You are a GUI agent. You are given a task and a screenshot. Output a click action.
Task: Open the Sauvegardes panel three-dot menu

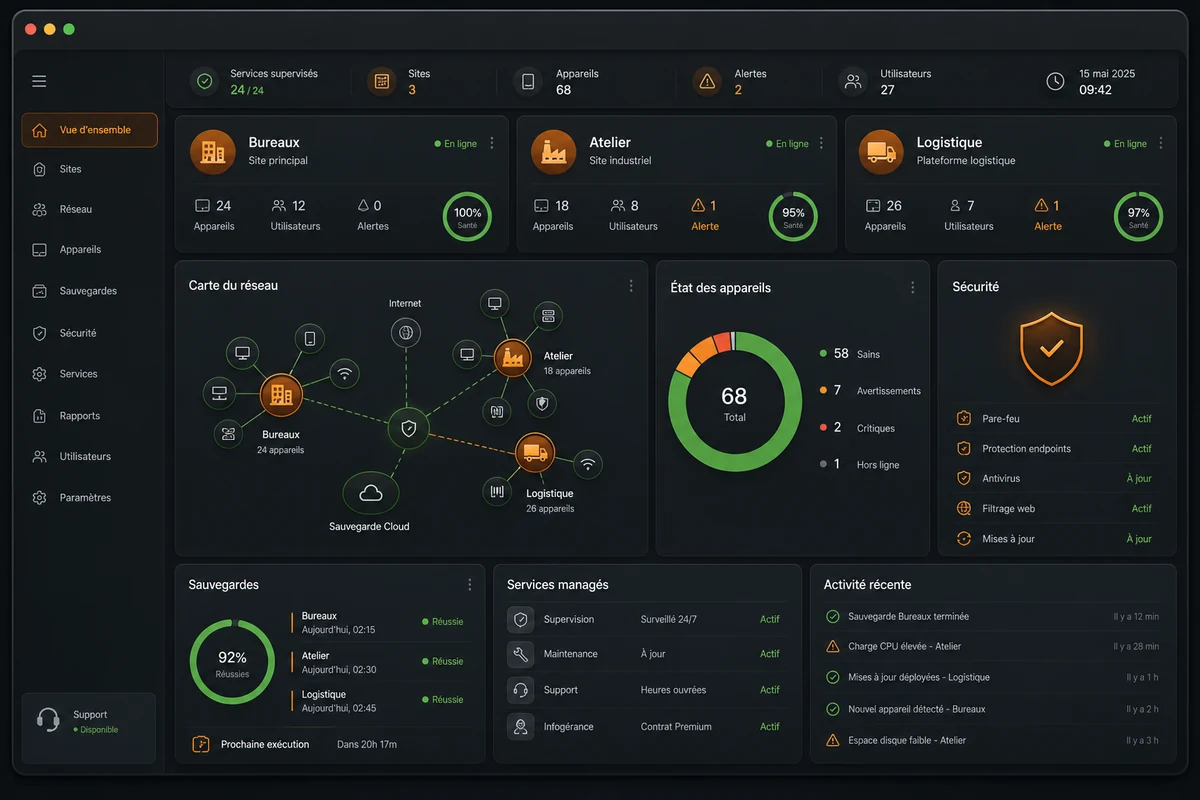click(x=470, y=585)
